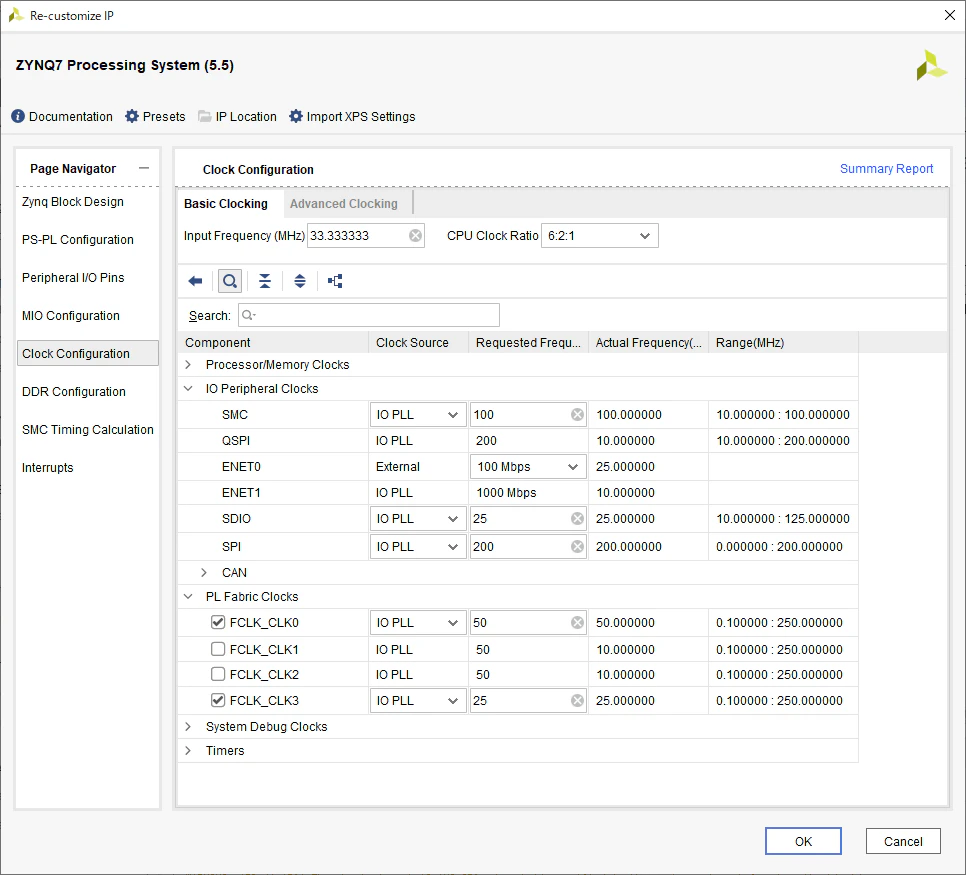Click the Search input box

pyautogui.click(x=369, y=315)
